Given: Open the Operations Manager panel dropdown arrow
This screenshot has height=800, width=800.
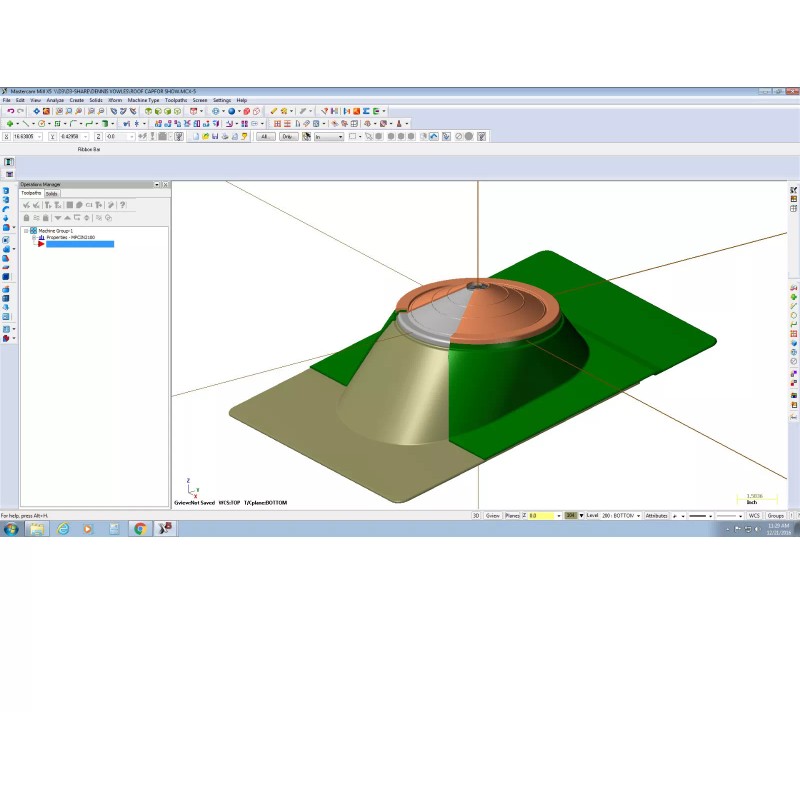Looking at the screenshot, I should 157,184.
